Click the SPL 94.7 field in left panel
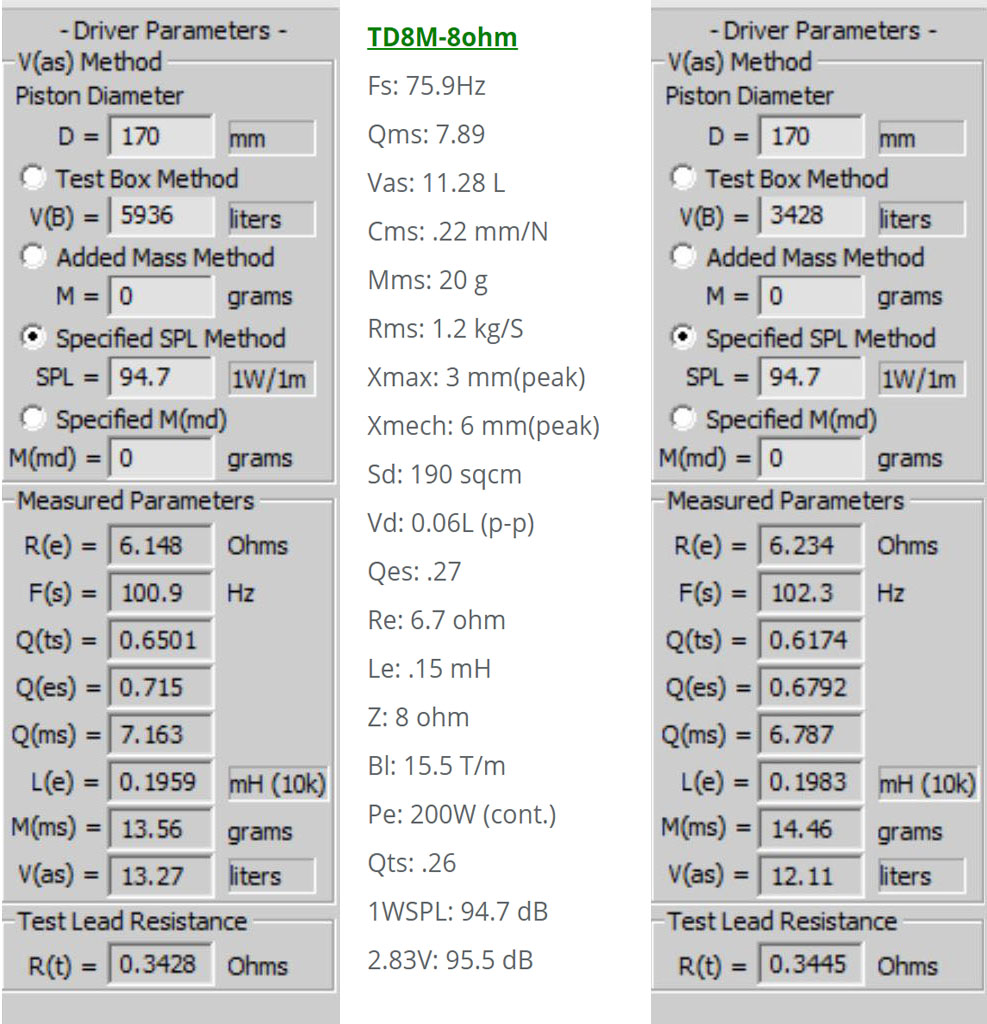The height and width of the screenshot is (1024, 987). pyautogui.click(x=161, y=377)
